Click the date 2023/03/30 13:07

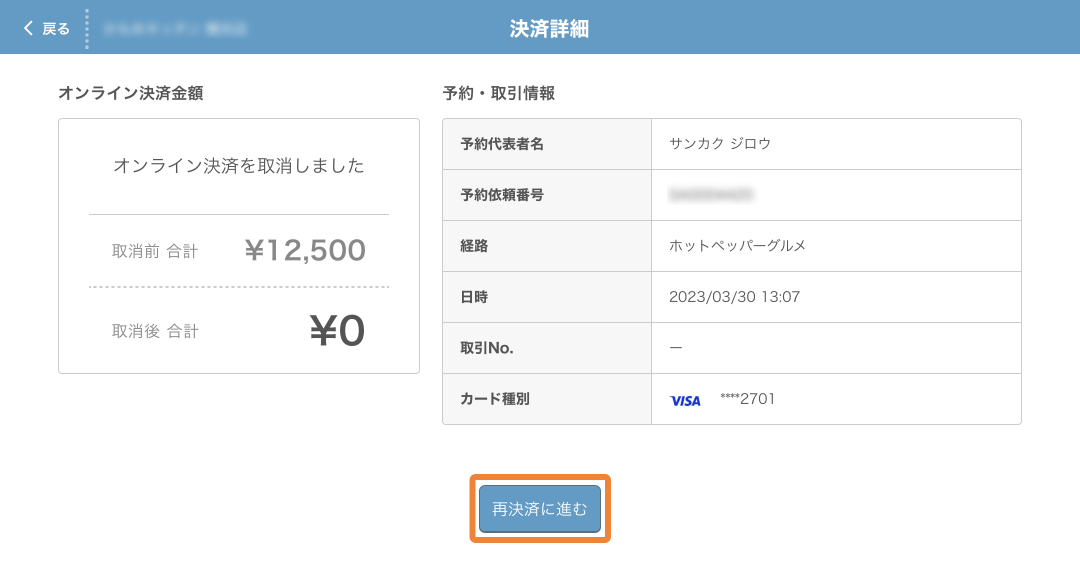click(x=734, y=297)
